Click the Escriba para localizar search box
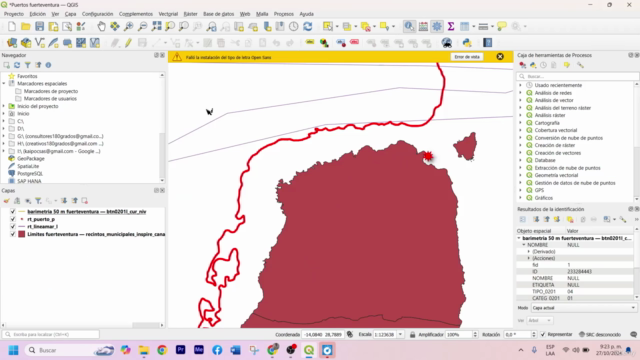640x360 pixels. 51,334
